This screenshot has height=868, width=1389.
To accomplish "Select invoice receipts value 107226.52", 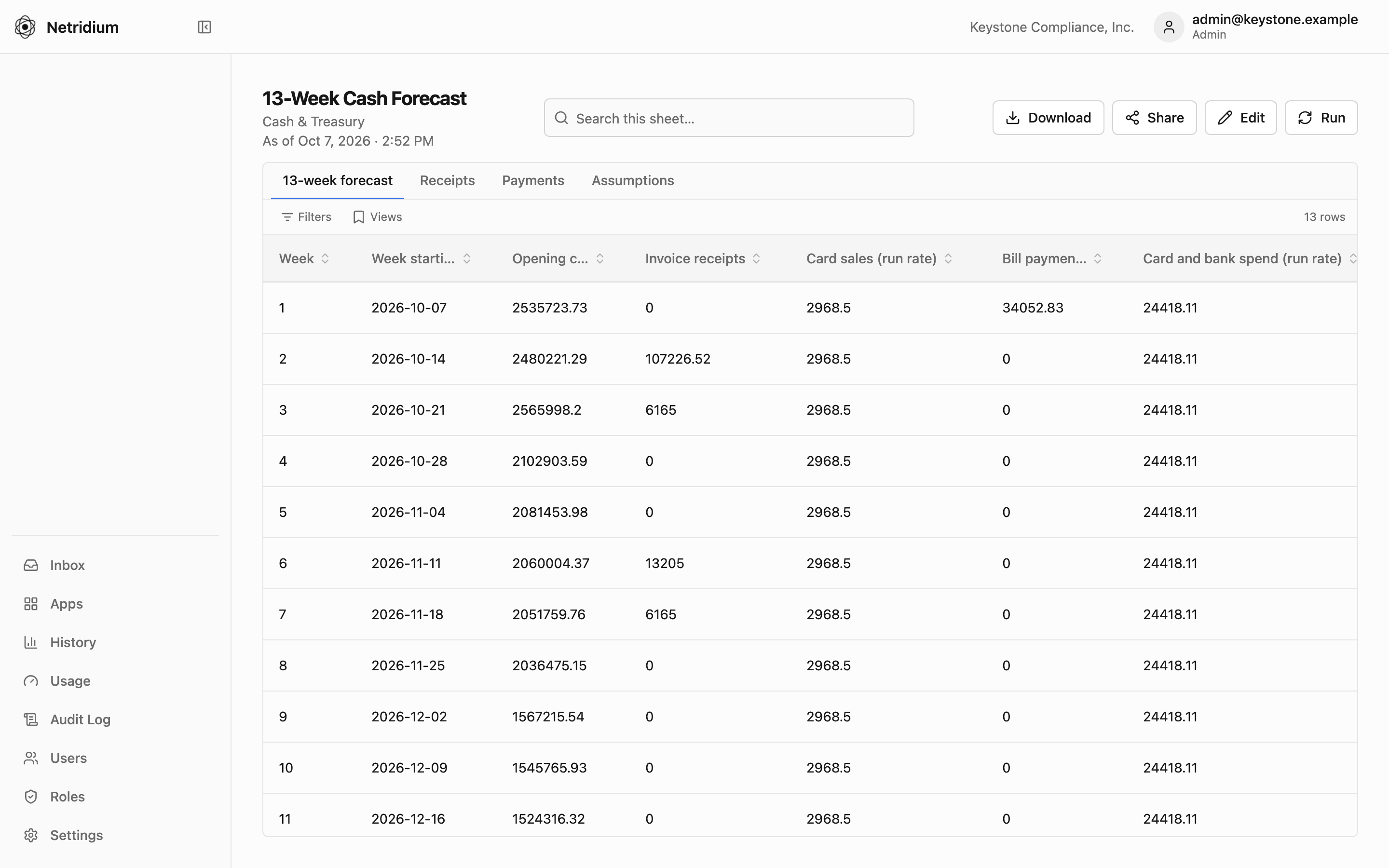I will tap(678, 359).
